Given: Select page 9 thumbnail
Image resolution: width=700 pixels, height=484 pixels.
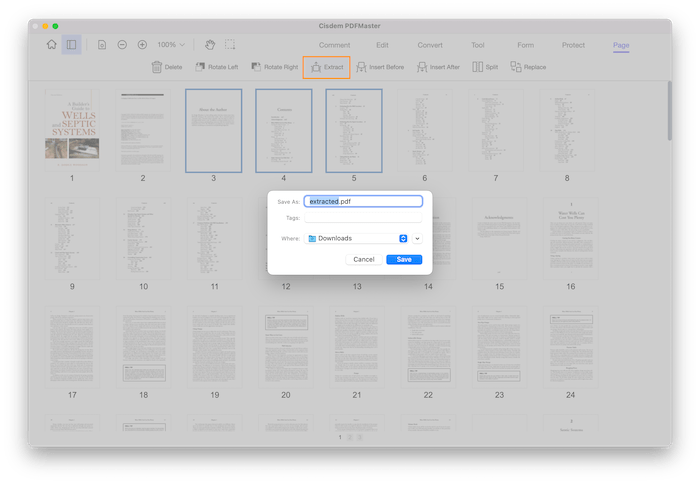Looking at the screenshot, I should pos(72,238).
